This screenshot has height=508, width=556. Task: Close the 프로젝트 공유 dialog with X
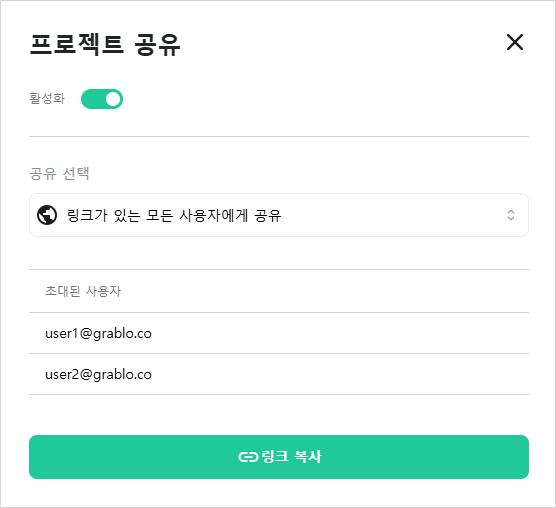pyautogui.click(x=515, y=42)
